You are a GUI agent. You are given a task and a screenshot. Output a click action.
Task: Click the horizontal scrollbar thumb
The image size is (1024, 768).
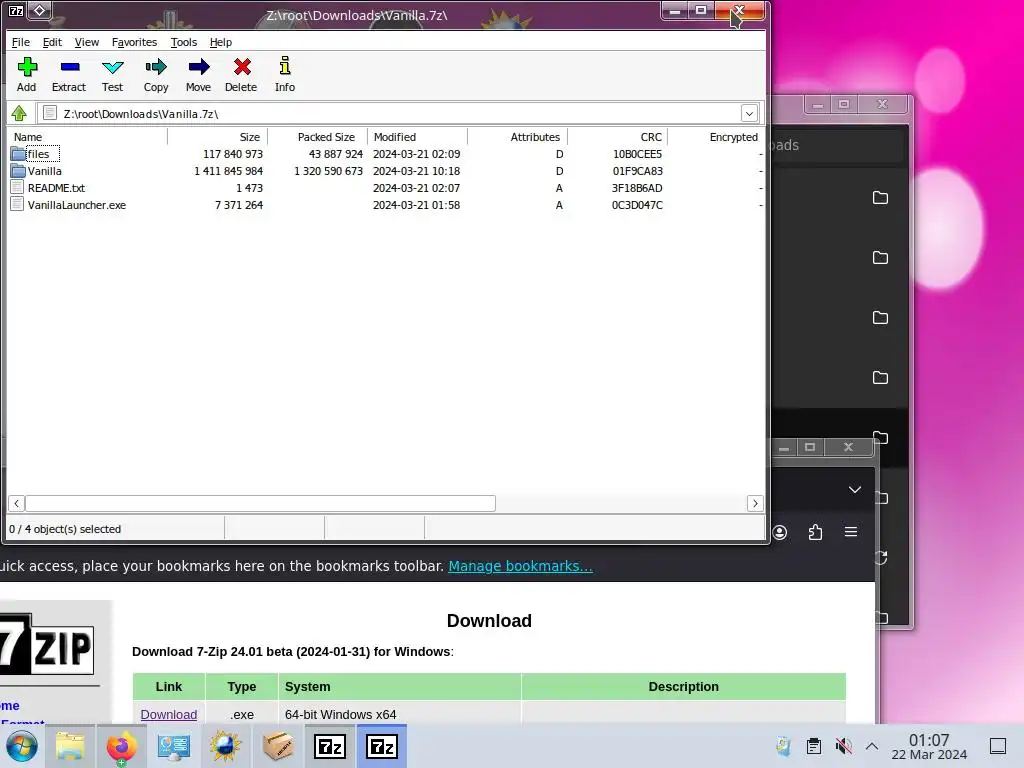click(x=261, y=504)
